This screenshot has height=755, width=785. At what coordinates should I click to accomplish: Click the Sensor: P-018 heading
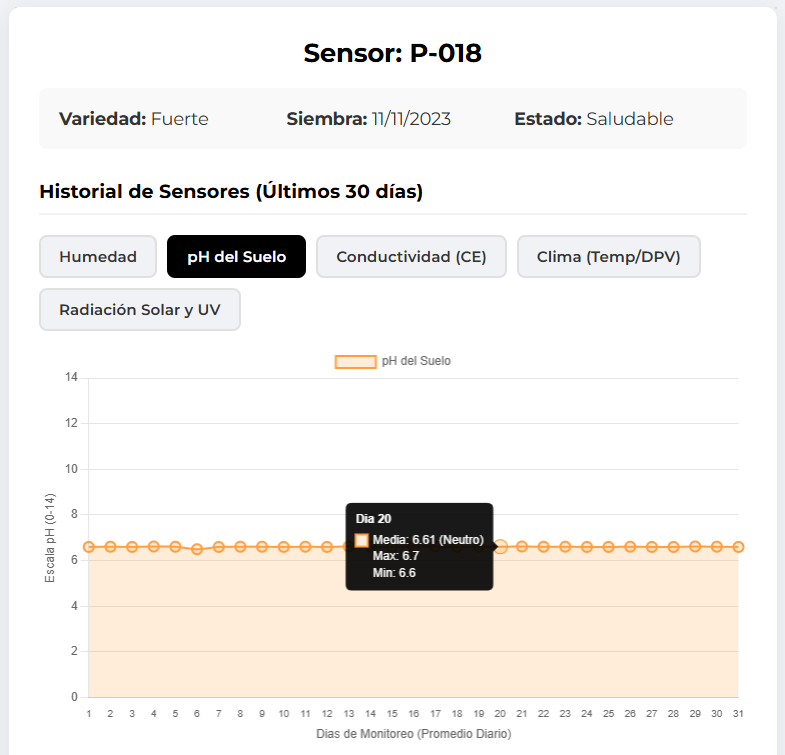coord(392,53)
